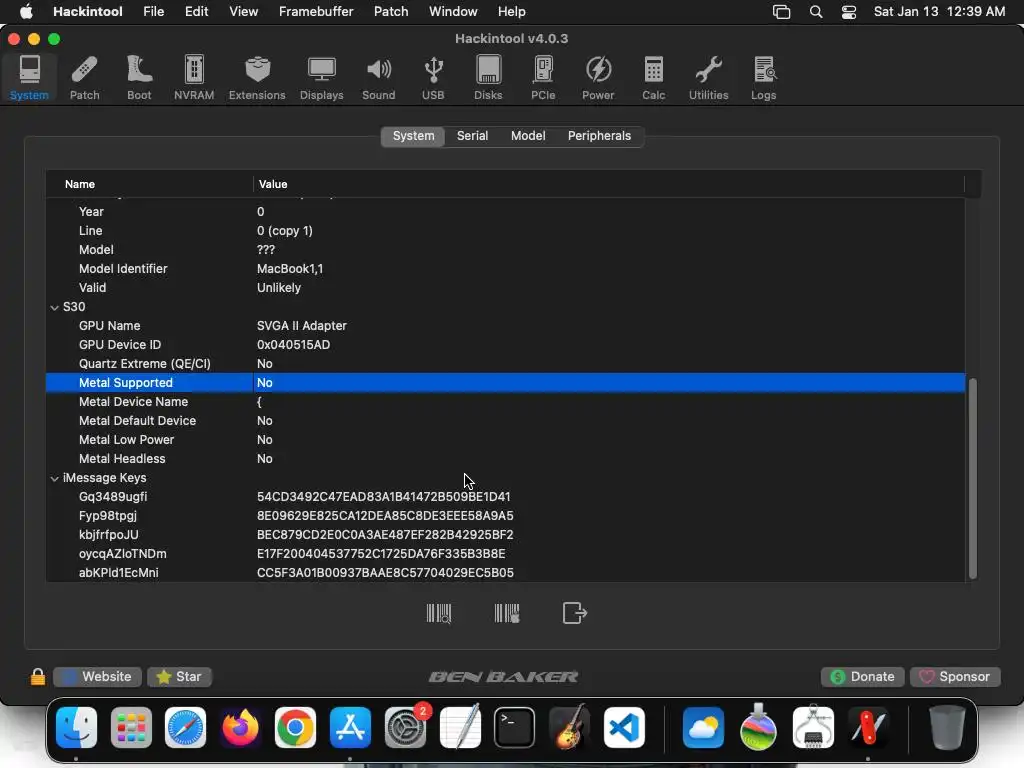Select the Model Identifier row
This screenshot has height=768, width=1024.
505,269
